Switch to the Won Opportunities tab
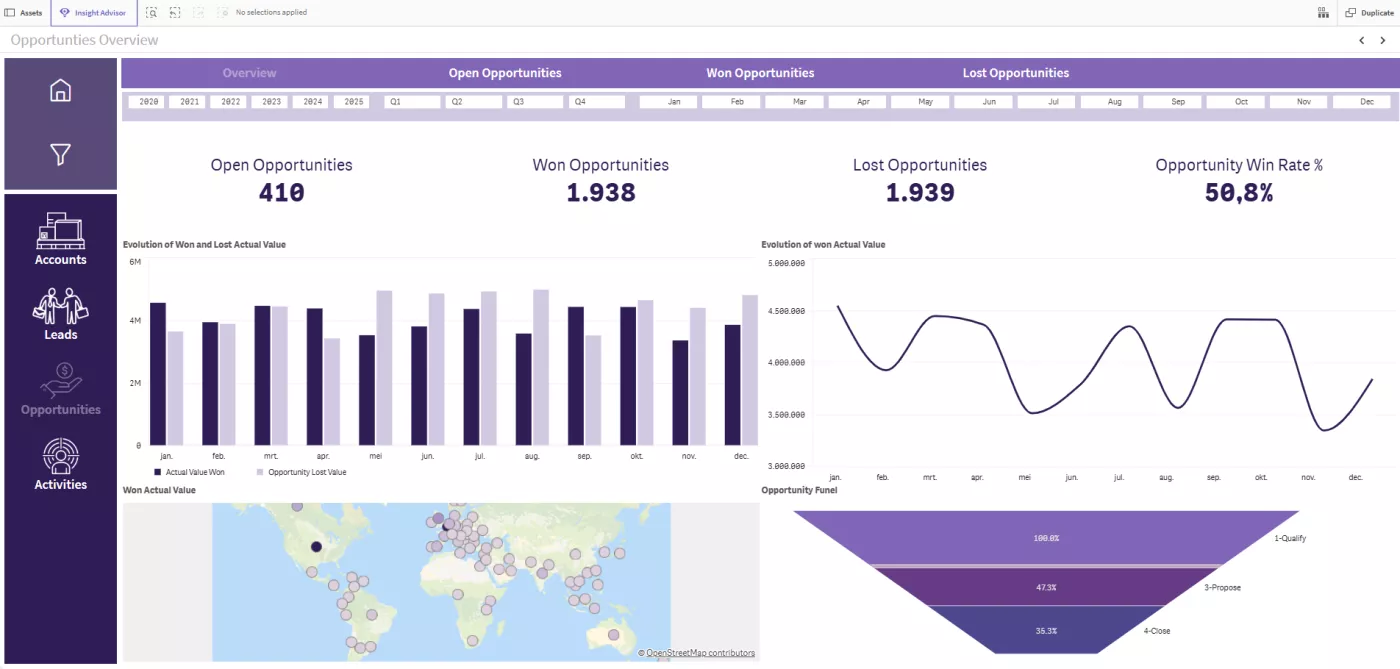 [x=760, y=72]
